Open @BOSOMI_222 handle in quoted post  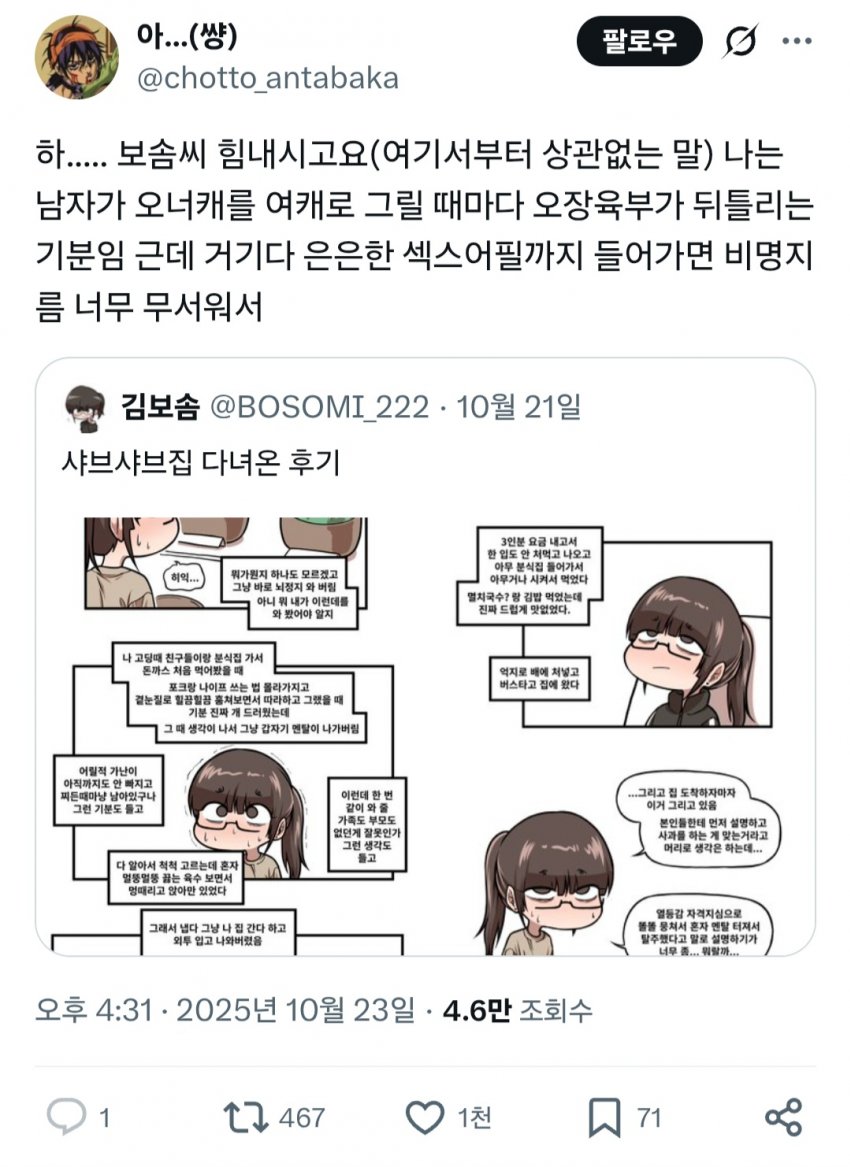[320, 407]
